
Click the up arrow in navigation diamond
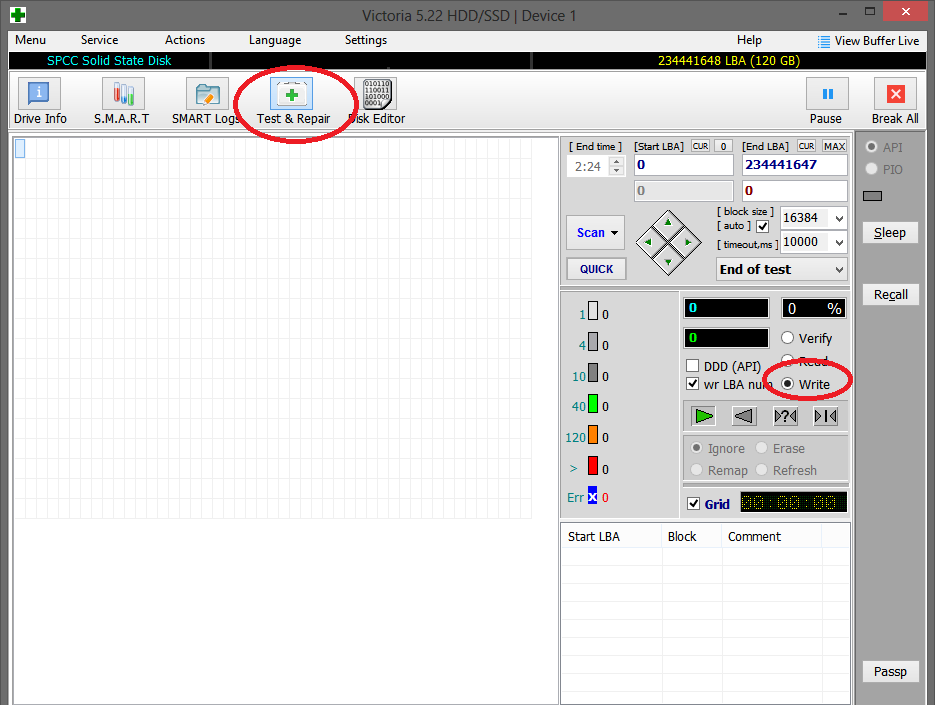(x=668, y=222)
